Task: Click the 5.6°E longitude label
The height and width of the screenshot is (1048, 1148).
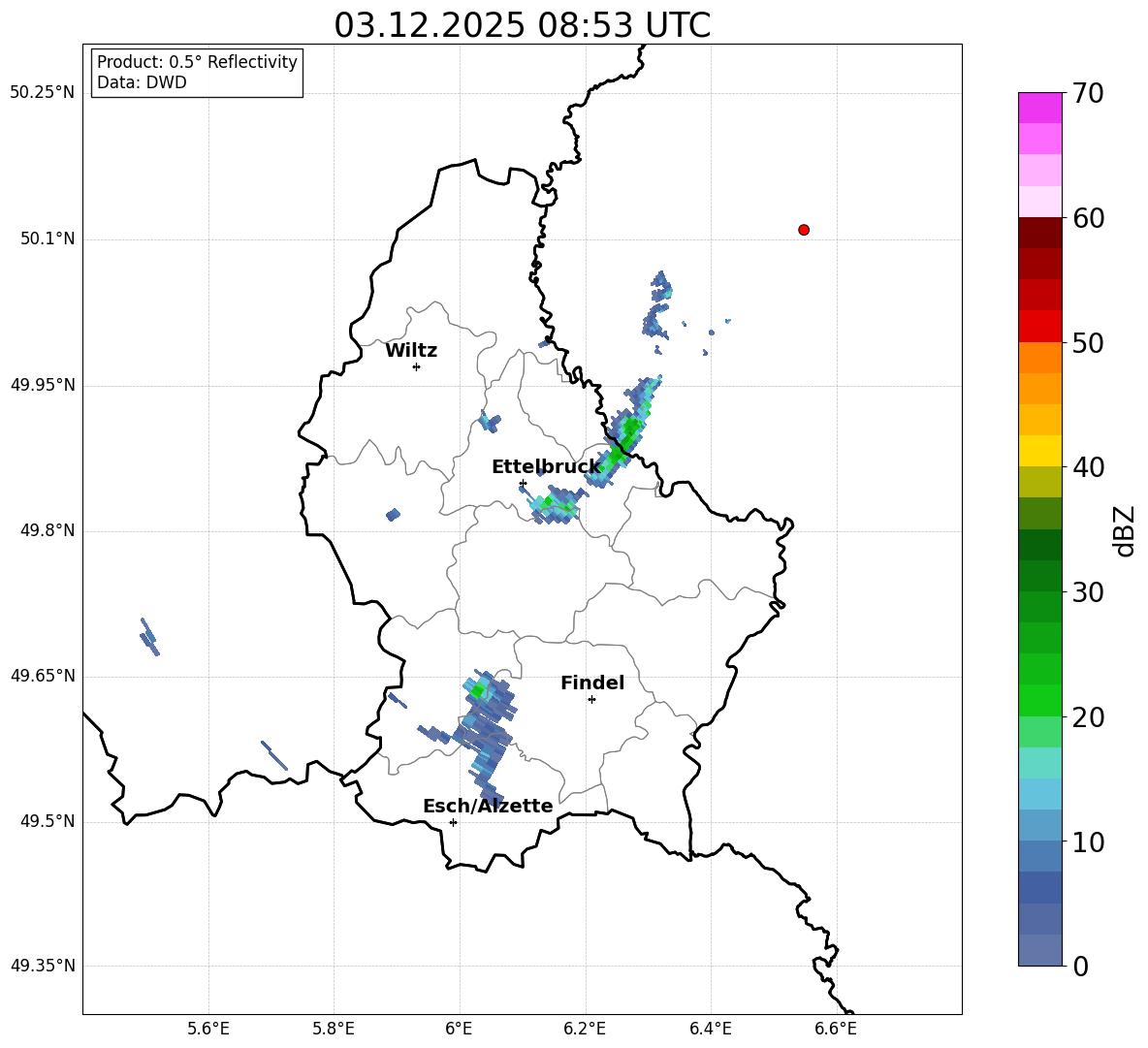Action: tap(208, 1029)
